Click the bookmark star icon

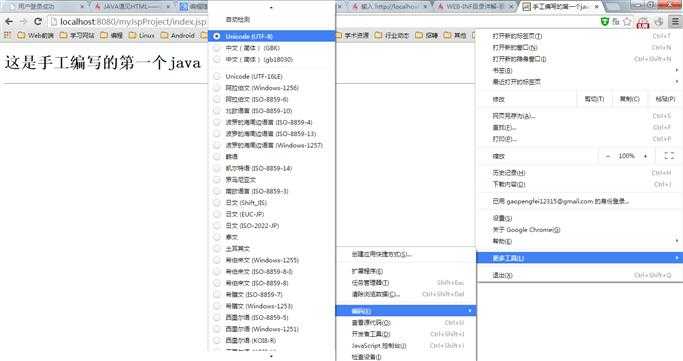627,21
